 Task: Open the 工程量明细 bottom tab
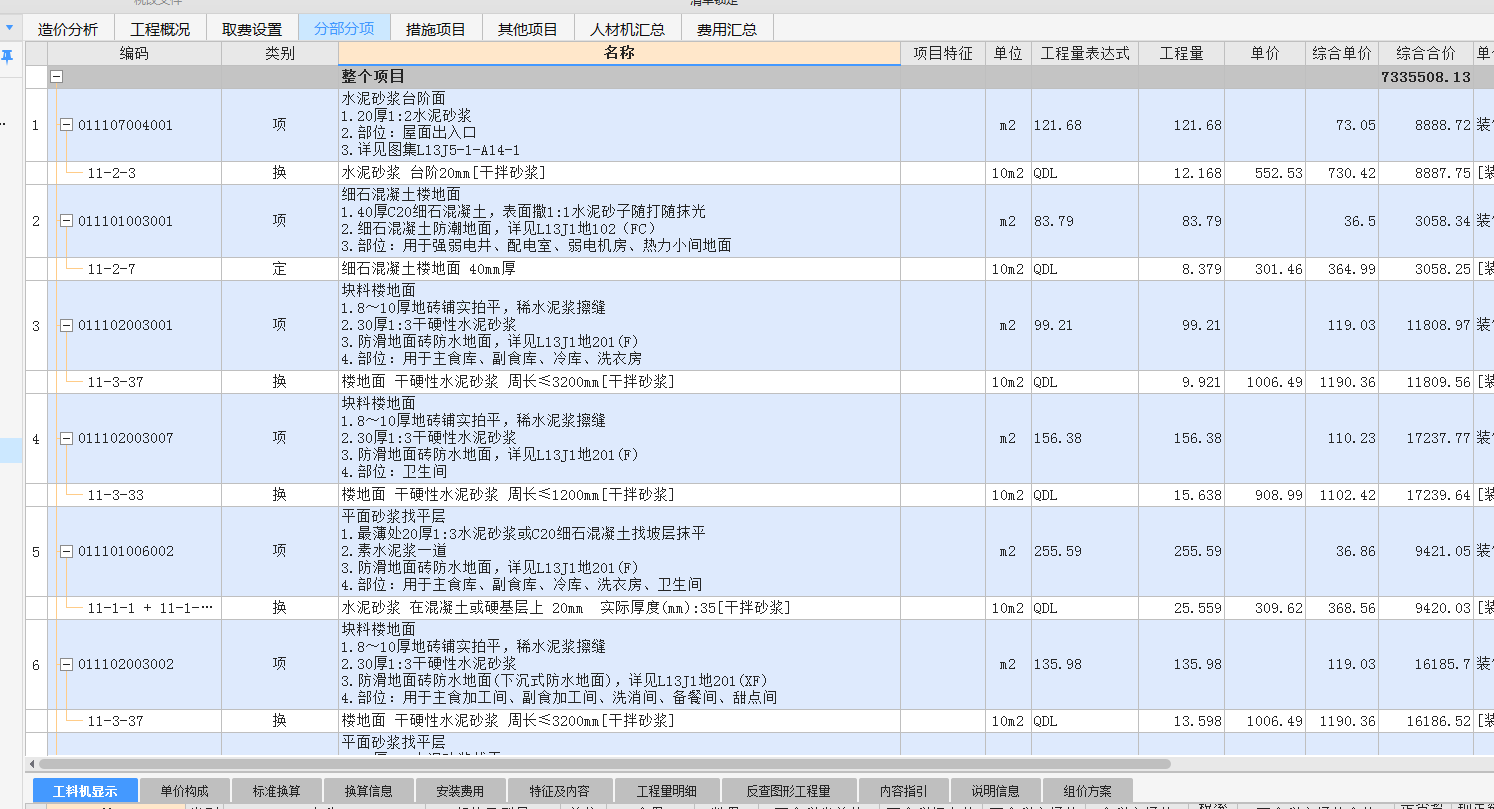click(x=666, y=791)
